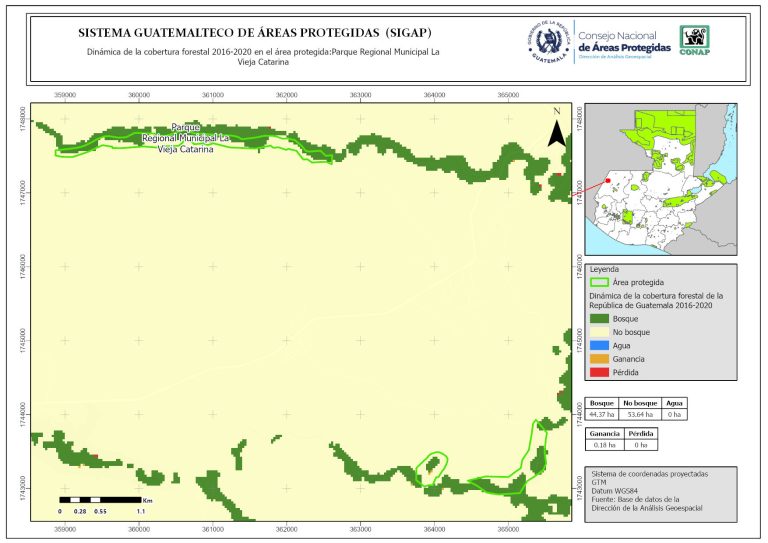Select the pale yellow No bosque swatch

pyautogui.click(x=598, y=331)
